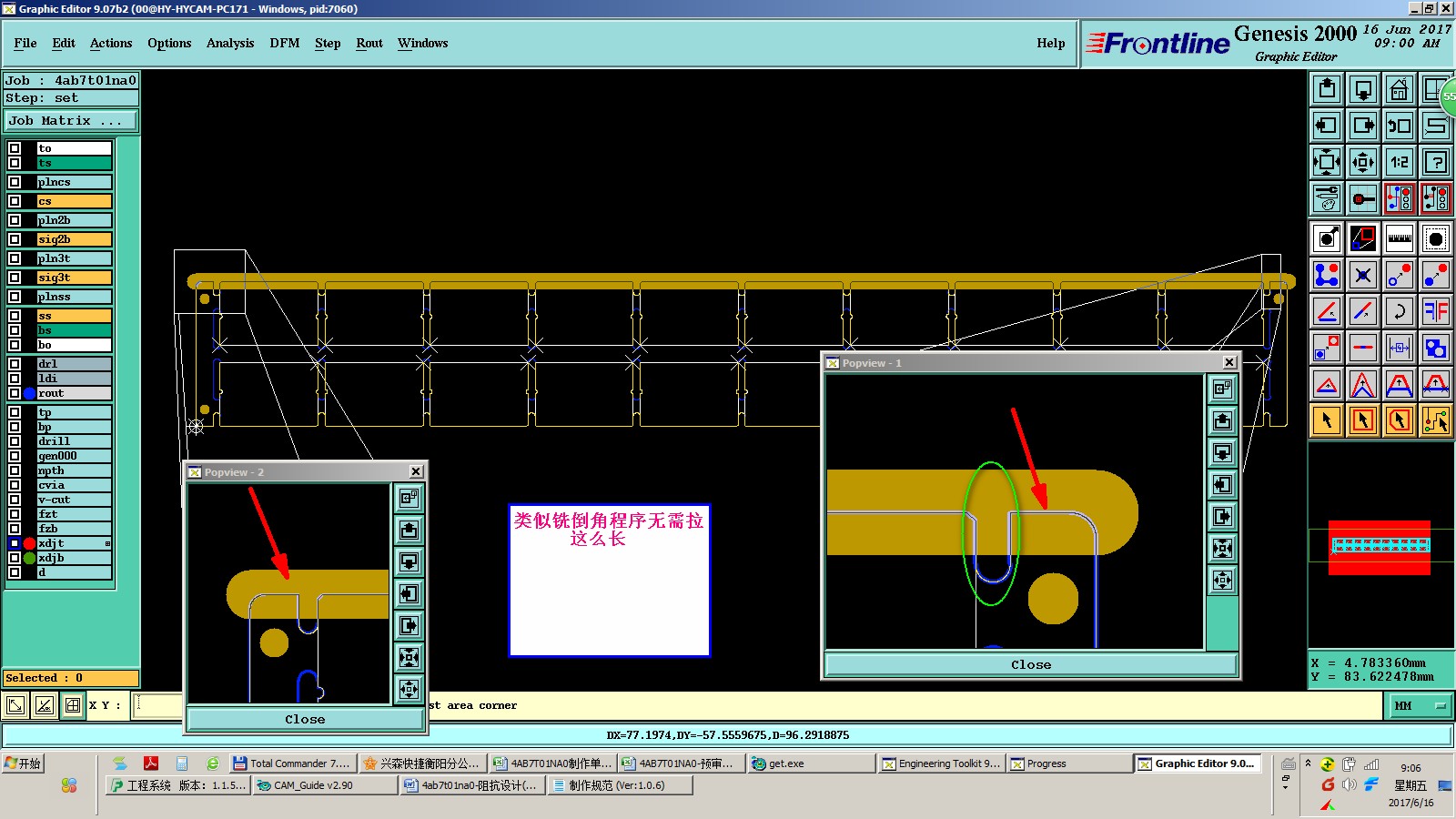
Task: Switch to CAM_Guide v2.90 on the taskbar
Action: 325,785
